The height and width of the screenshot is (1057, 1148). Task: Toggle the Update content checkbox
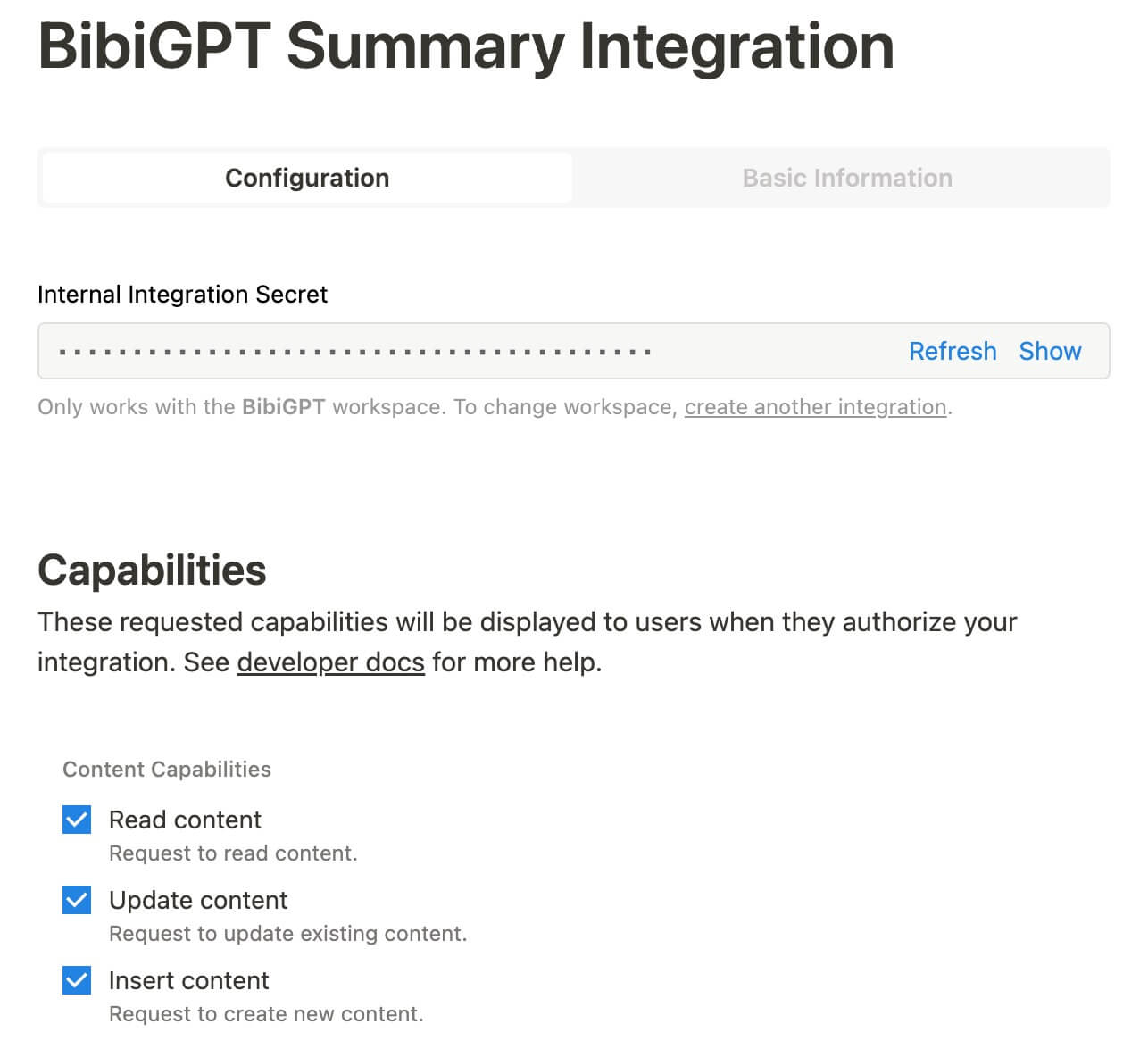(77, 900)
